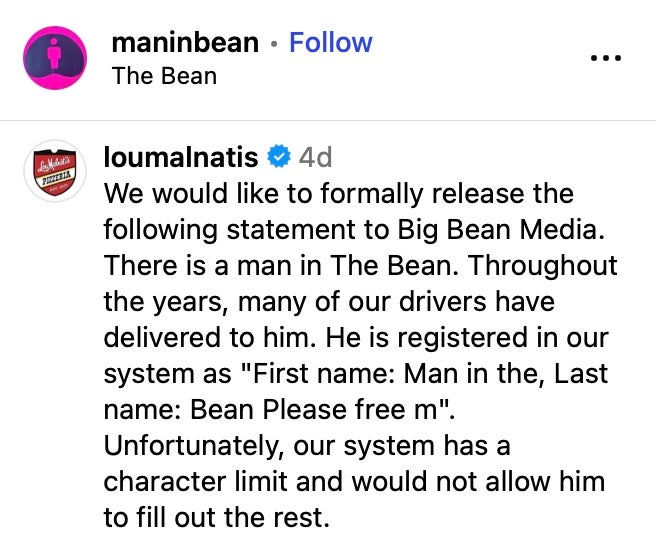Screen dimensions: 656x552
Task: Click the text "Bean Please free m"
Action: (x=314, y=409)
